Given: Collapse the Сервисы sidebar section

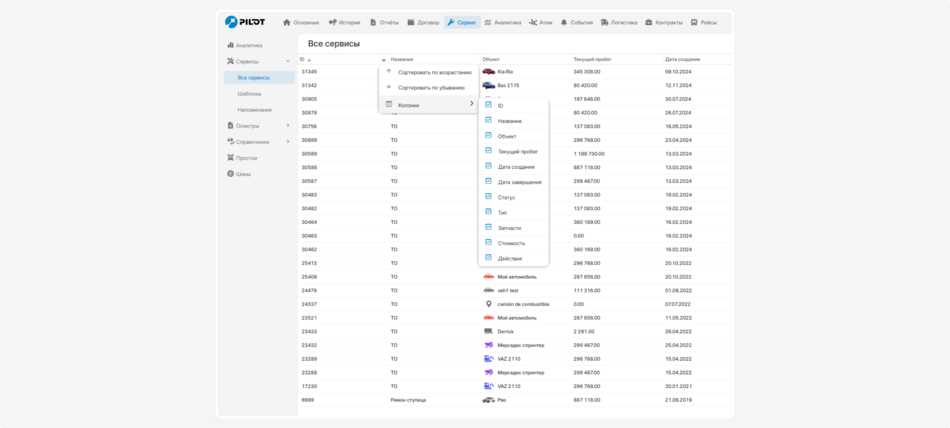Looking at the screenshot, I should (288, 61).
